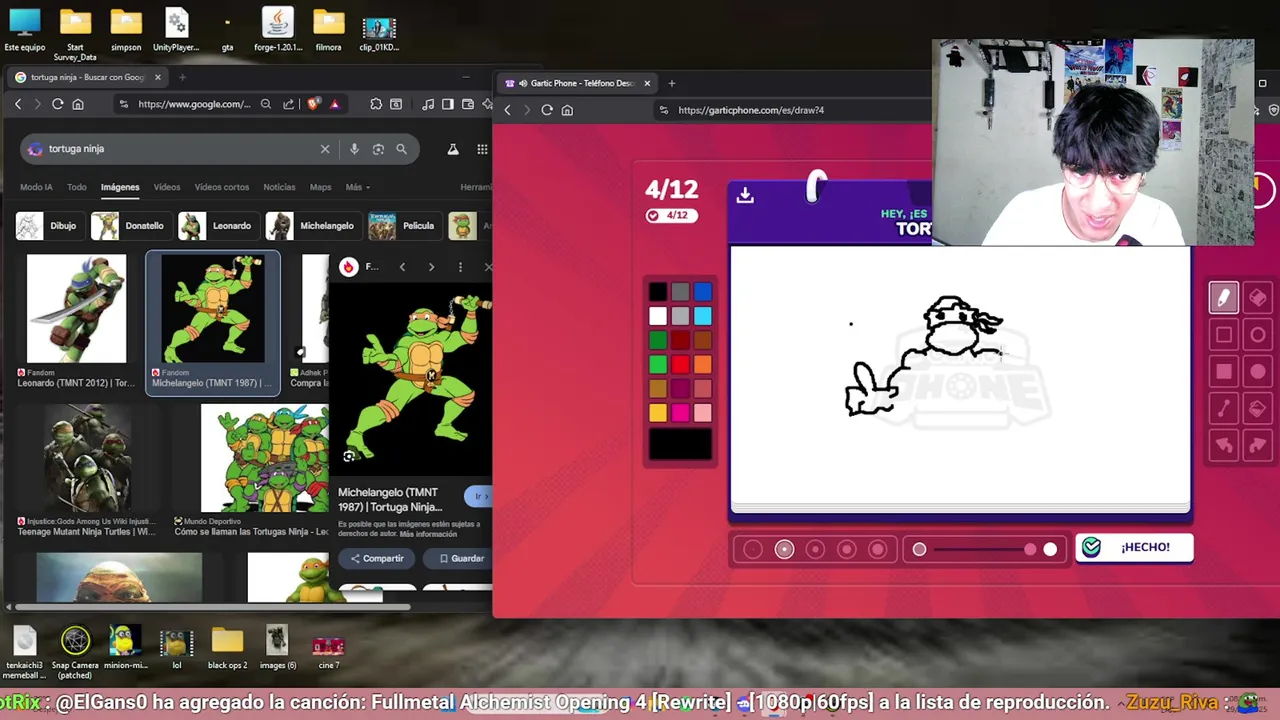1280x720 pixels.
Task: Open Snap Camera desktop shortcut
Action: pos(75,650)
